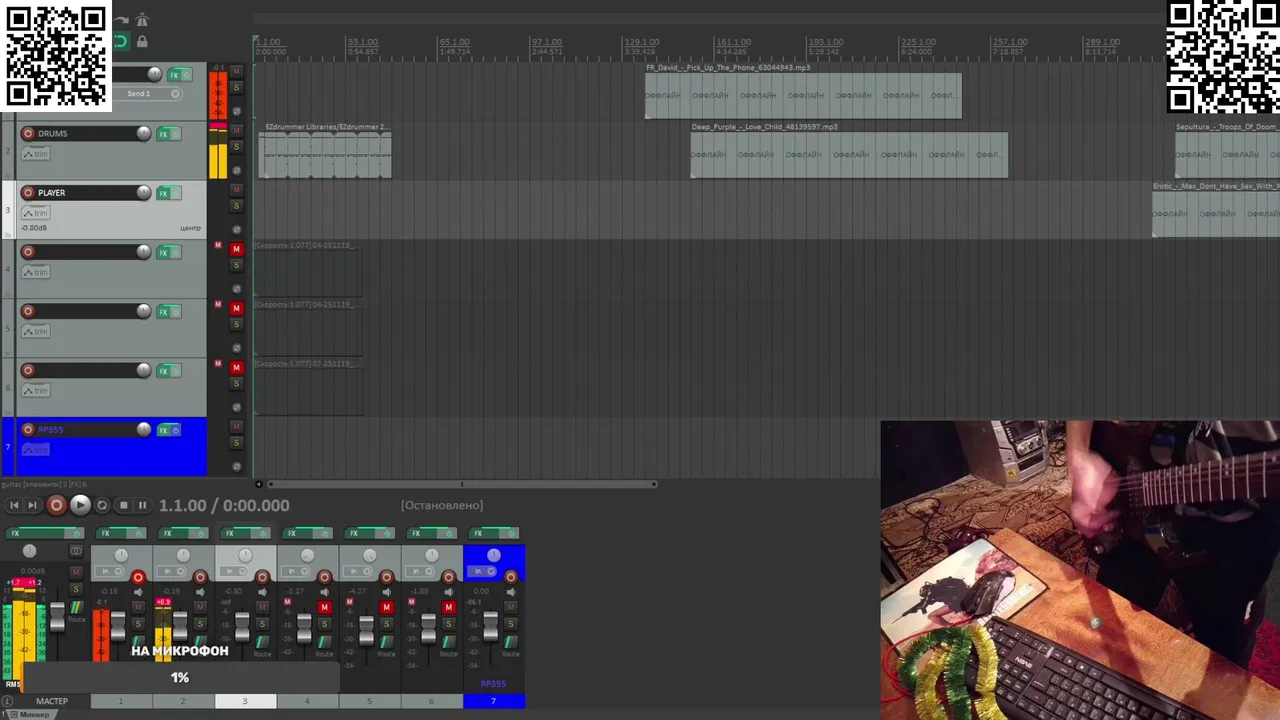The height and width of the screenshot is (720, 1280).
Task: Click monitor speaker icon on mixer channel 1
Action: [x=138, y=592]
